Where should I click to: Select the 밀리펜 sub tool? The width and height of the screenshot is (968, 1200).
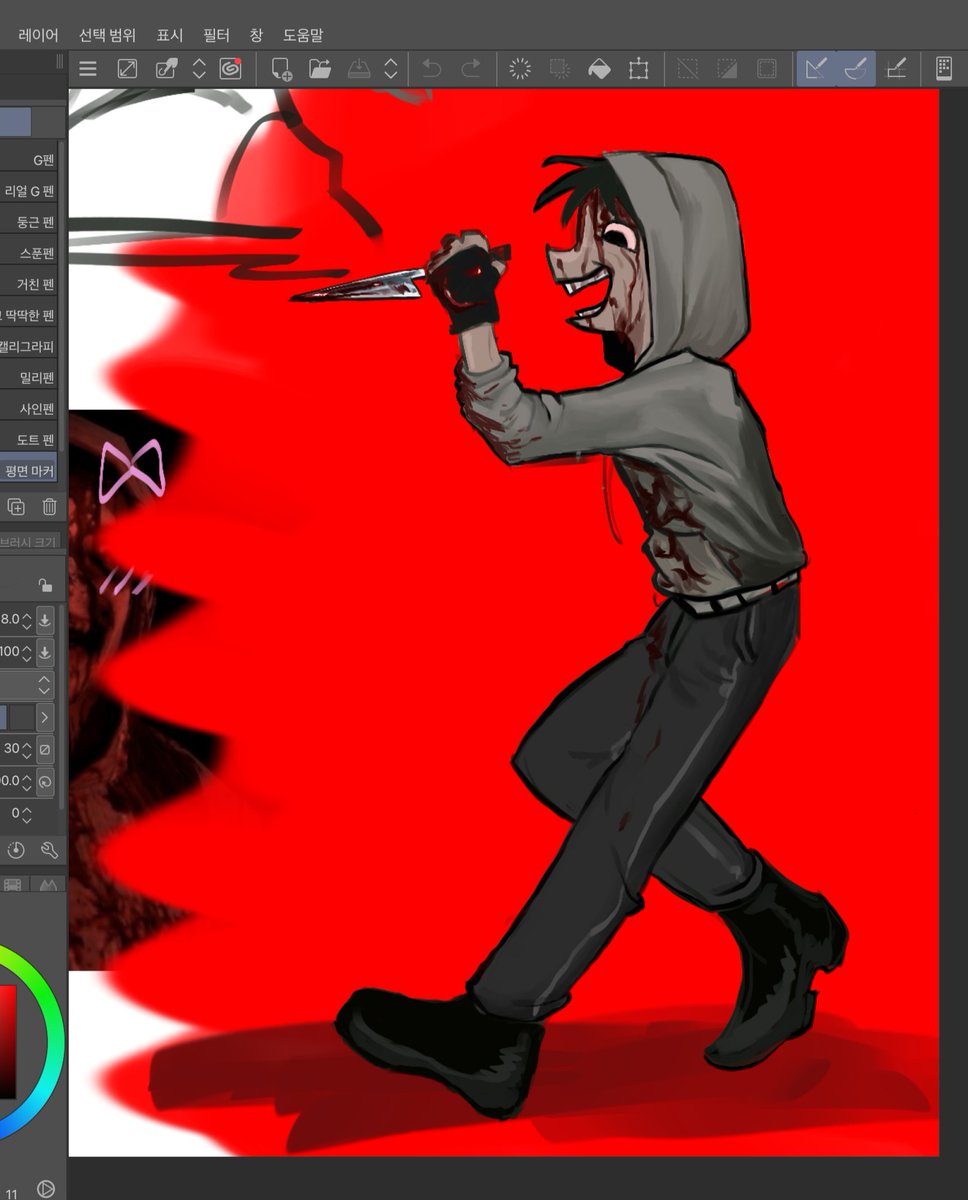click(x=30, y=377)
